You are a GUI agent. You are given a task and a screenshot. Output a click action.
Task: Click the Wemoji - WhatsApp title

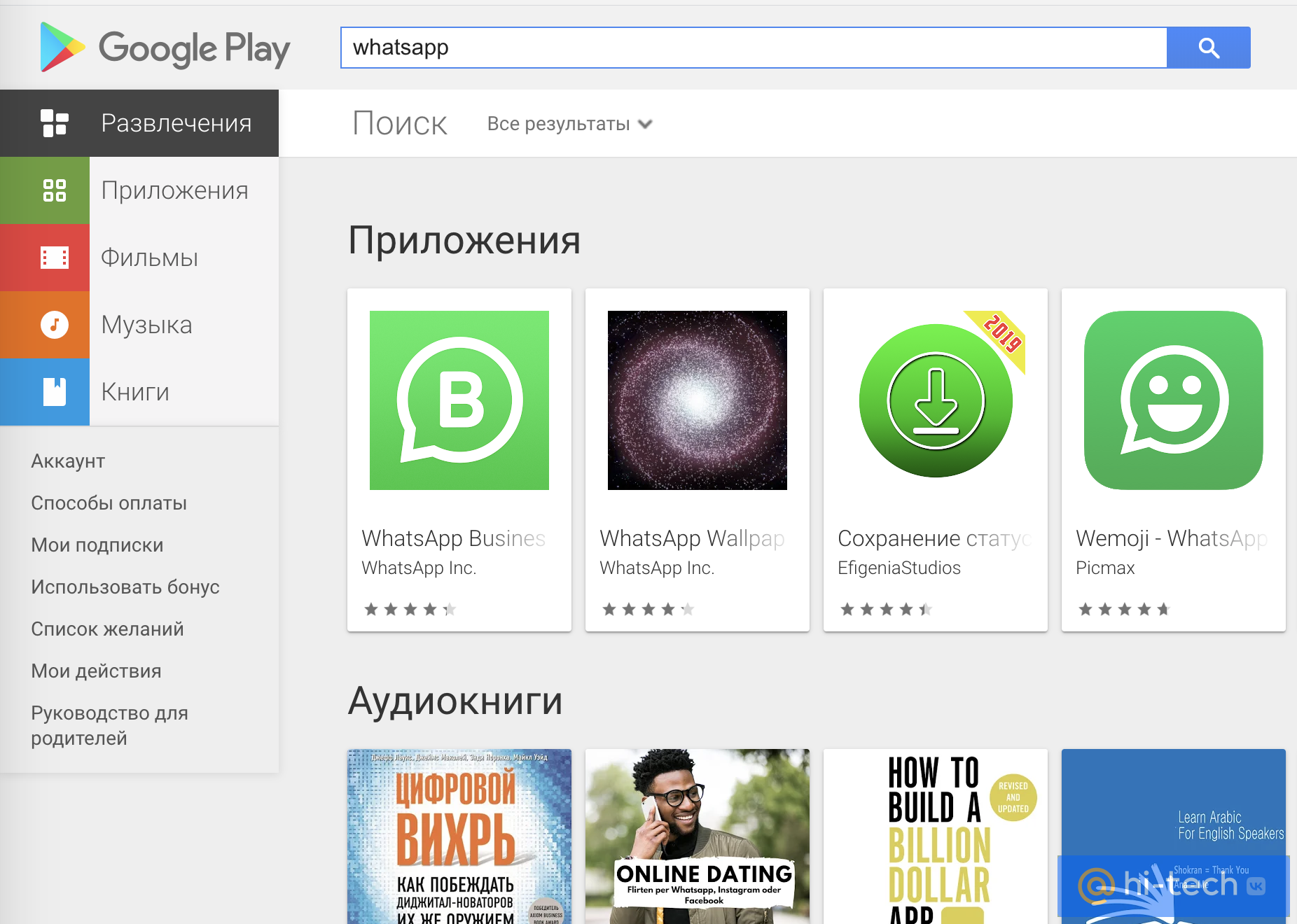coord(1172,538)
